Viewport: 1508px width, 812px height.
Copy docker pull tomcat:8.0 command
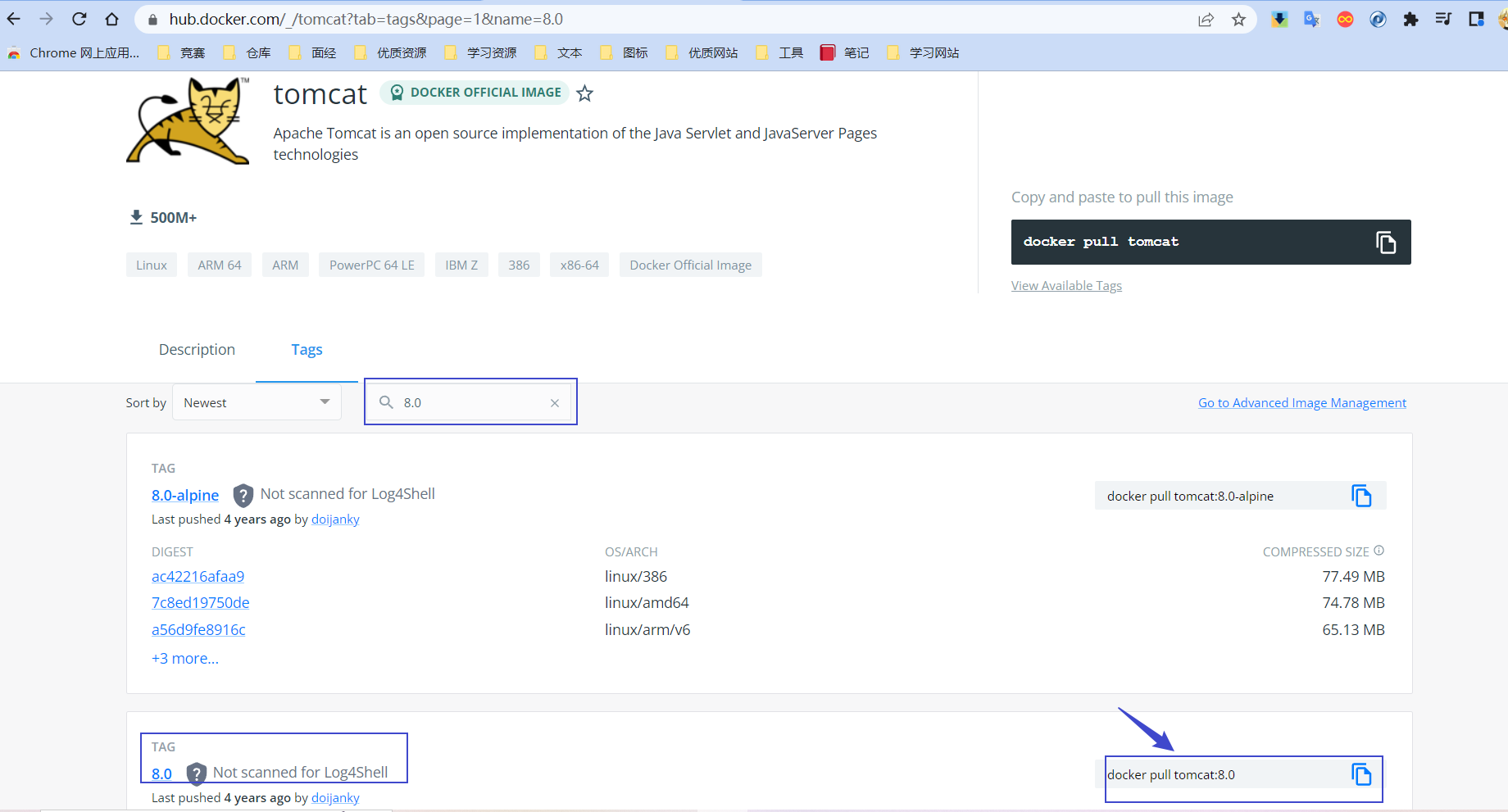click(1361, 774)
